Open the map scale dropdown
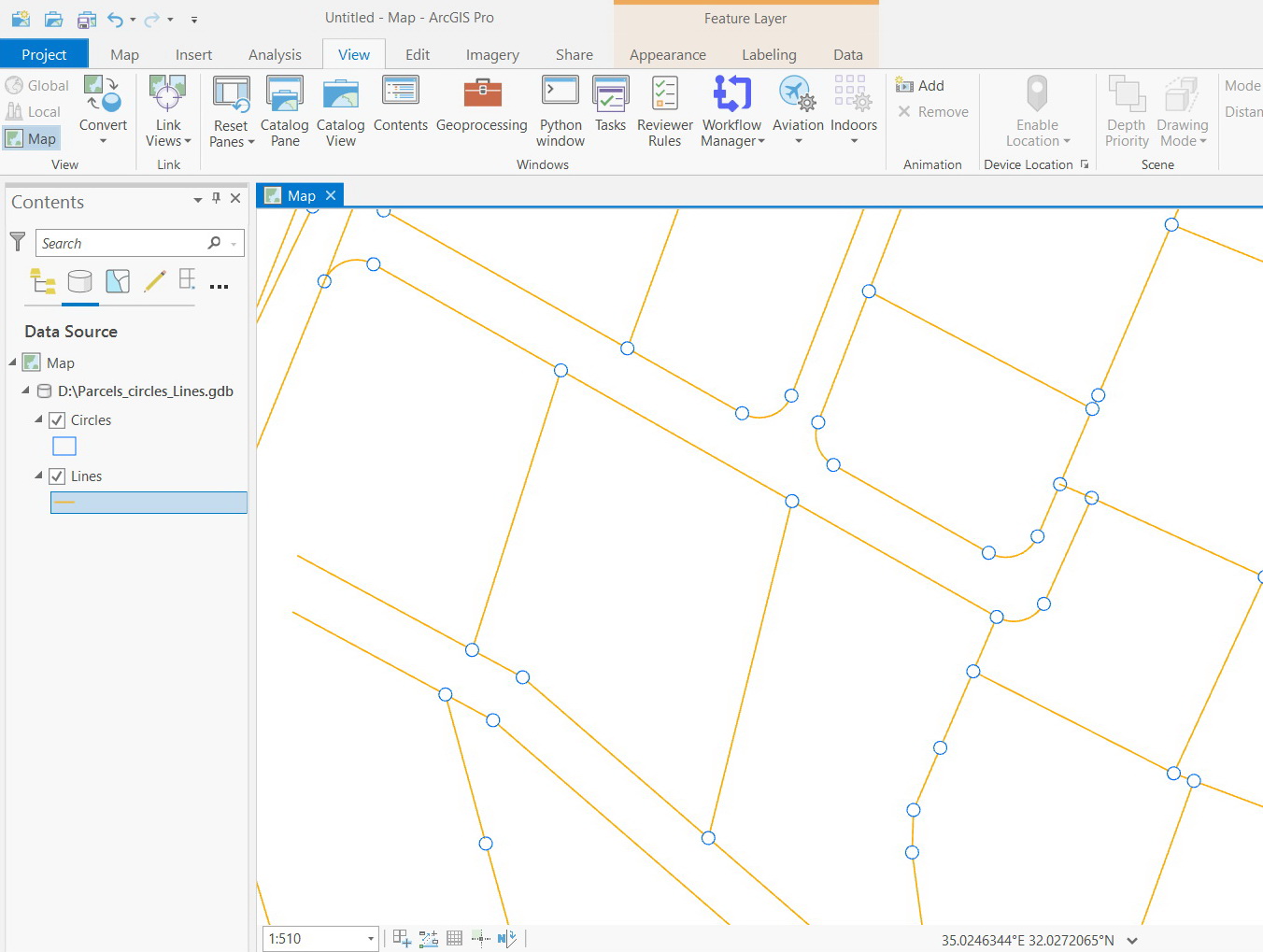This screenshot has height=952, width=1263. click(371, 939)
